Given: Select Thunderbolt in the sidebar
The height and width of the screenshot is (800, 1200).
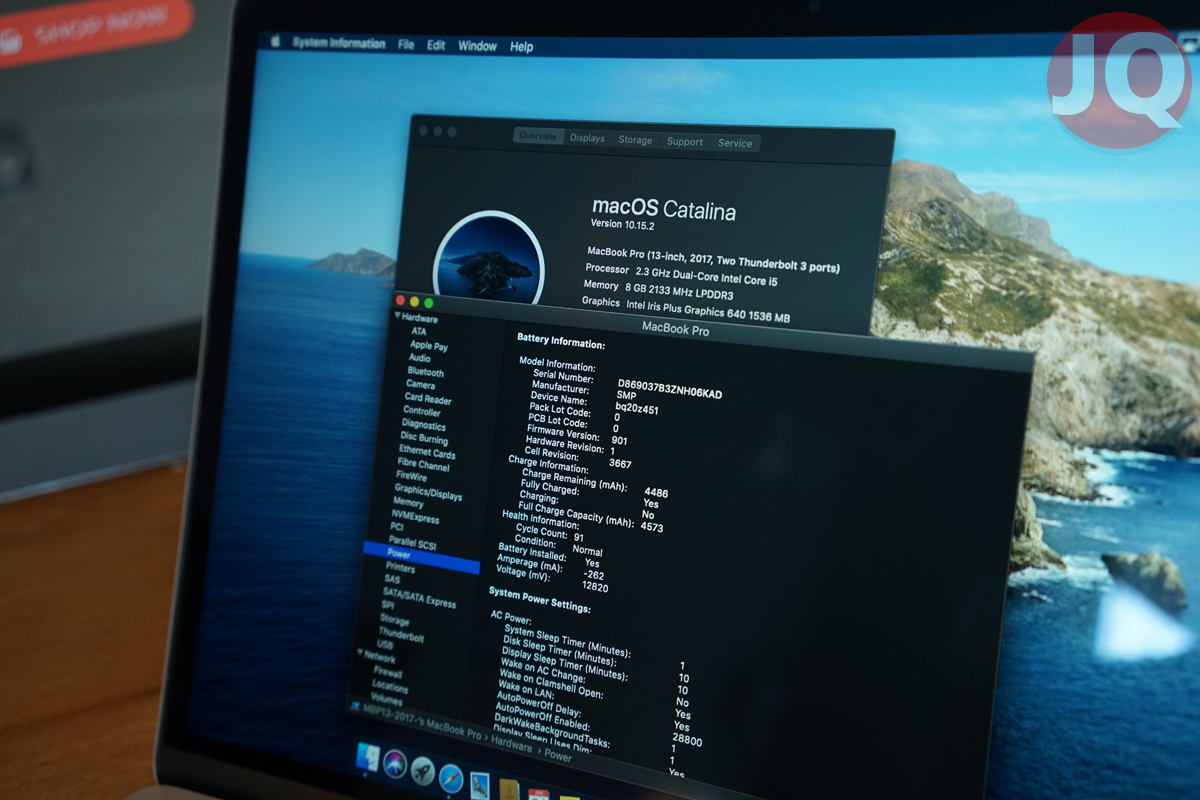Looking at the screenshot, I should 401,635.
